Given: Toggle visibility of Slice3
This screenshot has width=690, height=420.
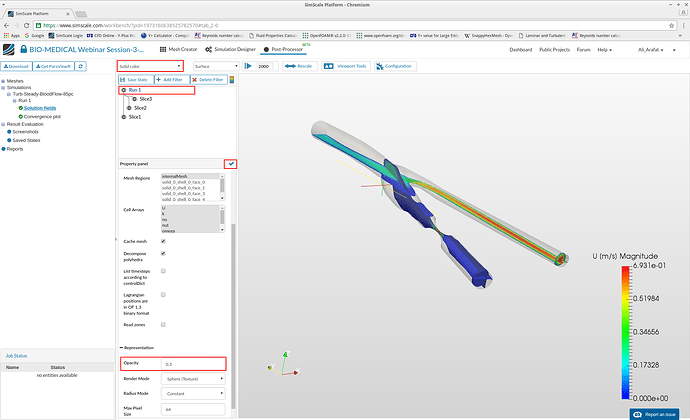Looking at the screenshot, I should point(134,99).
